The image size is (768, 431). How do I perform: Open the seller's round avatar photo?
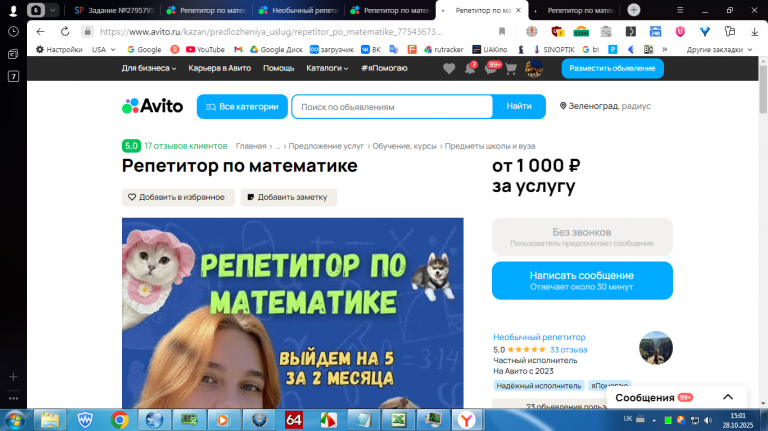pos(656,348)
